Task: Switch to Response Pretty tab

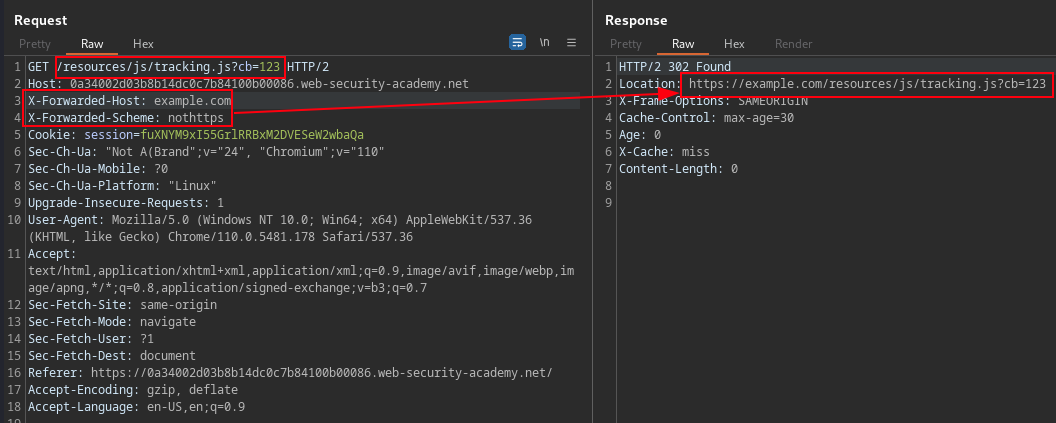Action: 626,44
